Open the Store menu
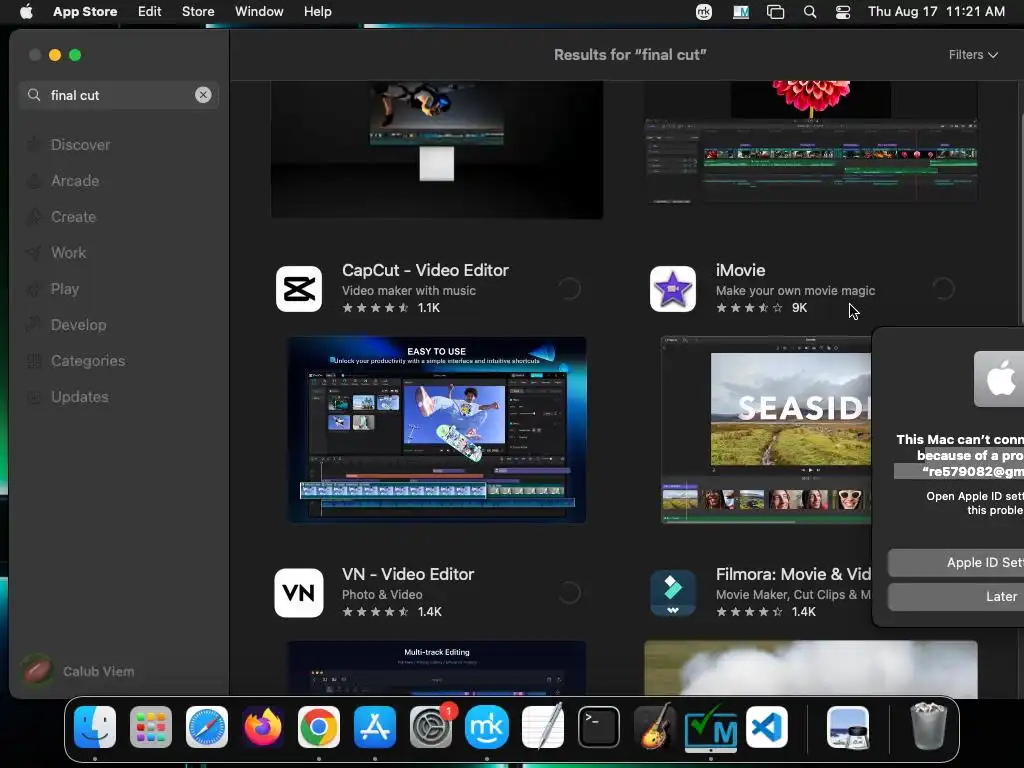This screenshot has width=1024, height=768. point(198,12)
